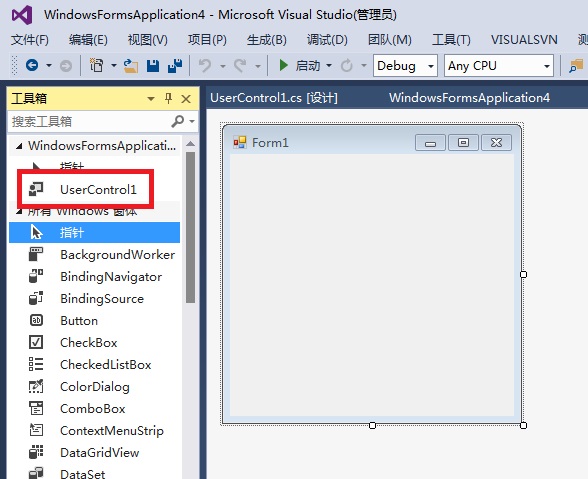Viewport: 588px width, 479px height.
Task: Click the New Project toolbar icon
Action: (x=96, y=66)
